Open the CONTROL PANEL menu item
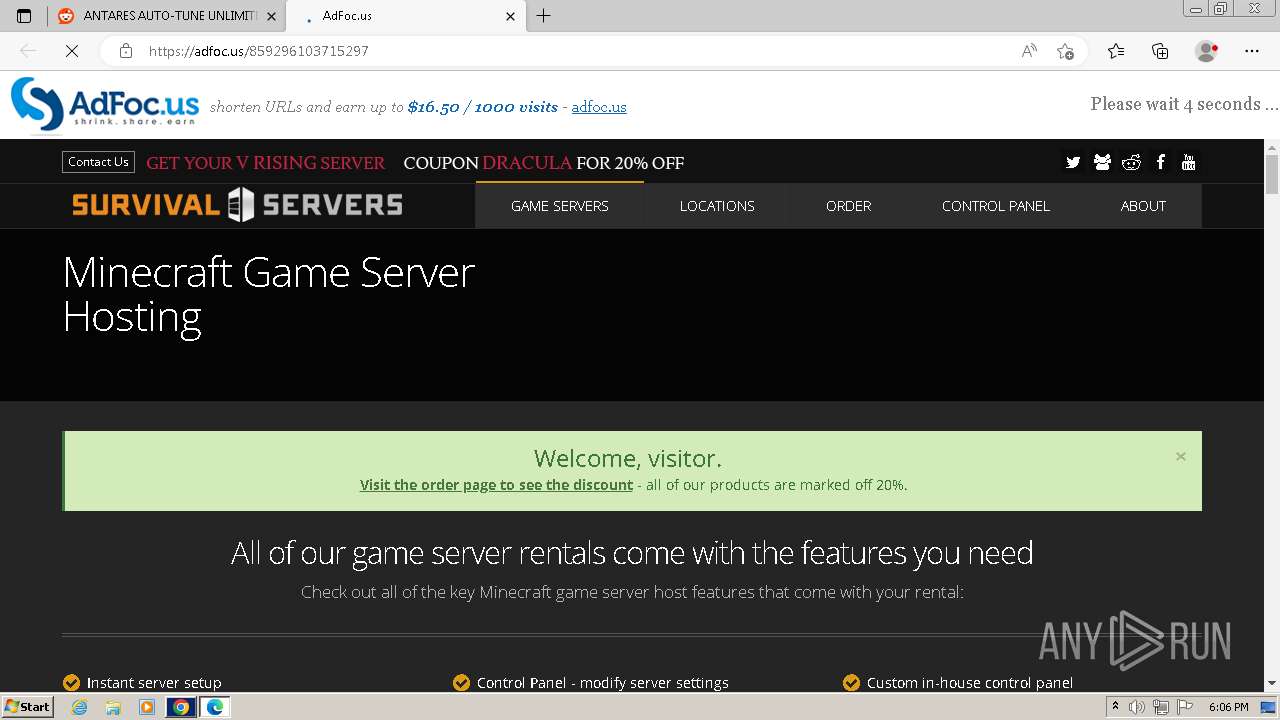Image resolution: width=1280 pixels, height=720 pixels. (996, 206)
